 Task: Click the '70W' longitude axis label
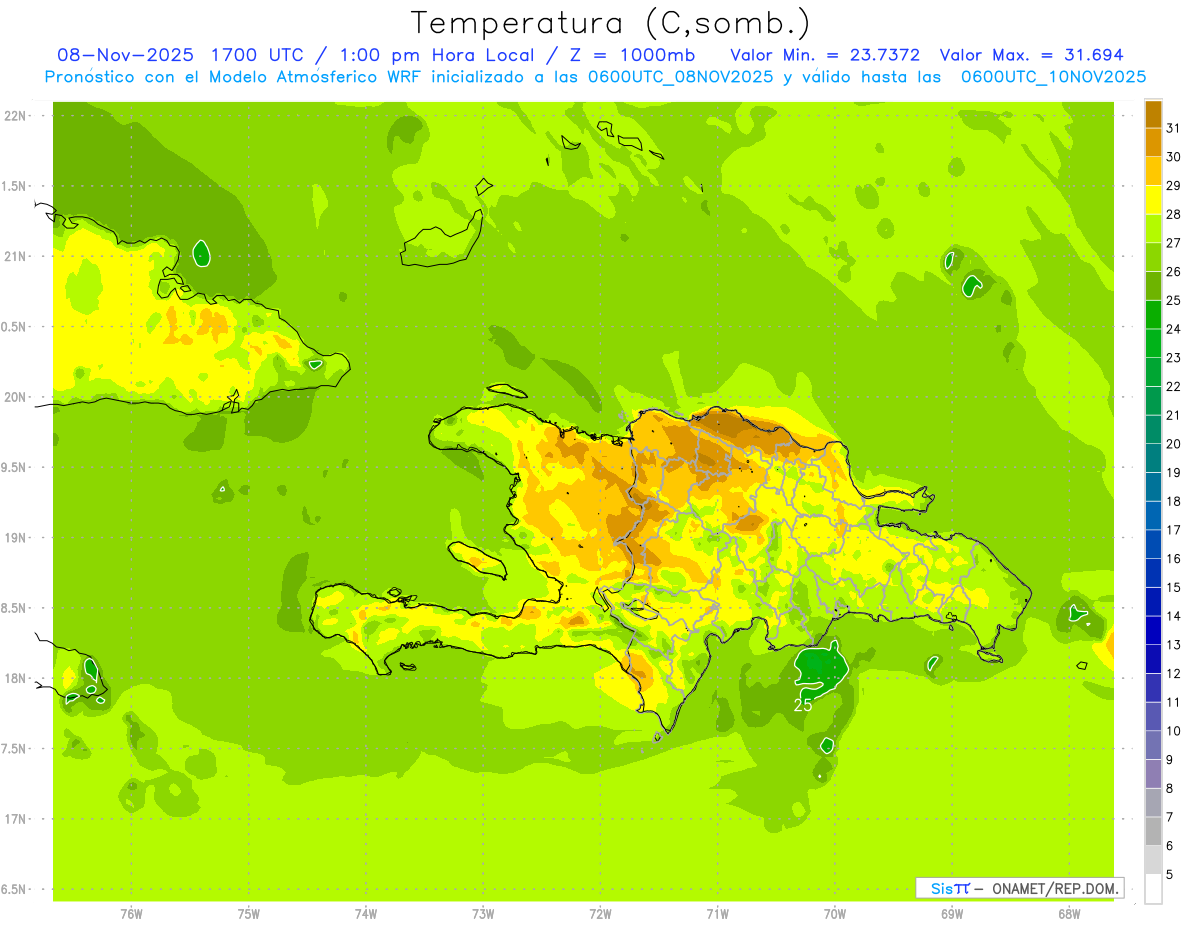pyautogui.click(x=834, y=914)
